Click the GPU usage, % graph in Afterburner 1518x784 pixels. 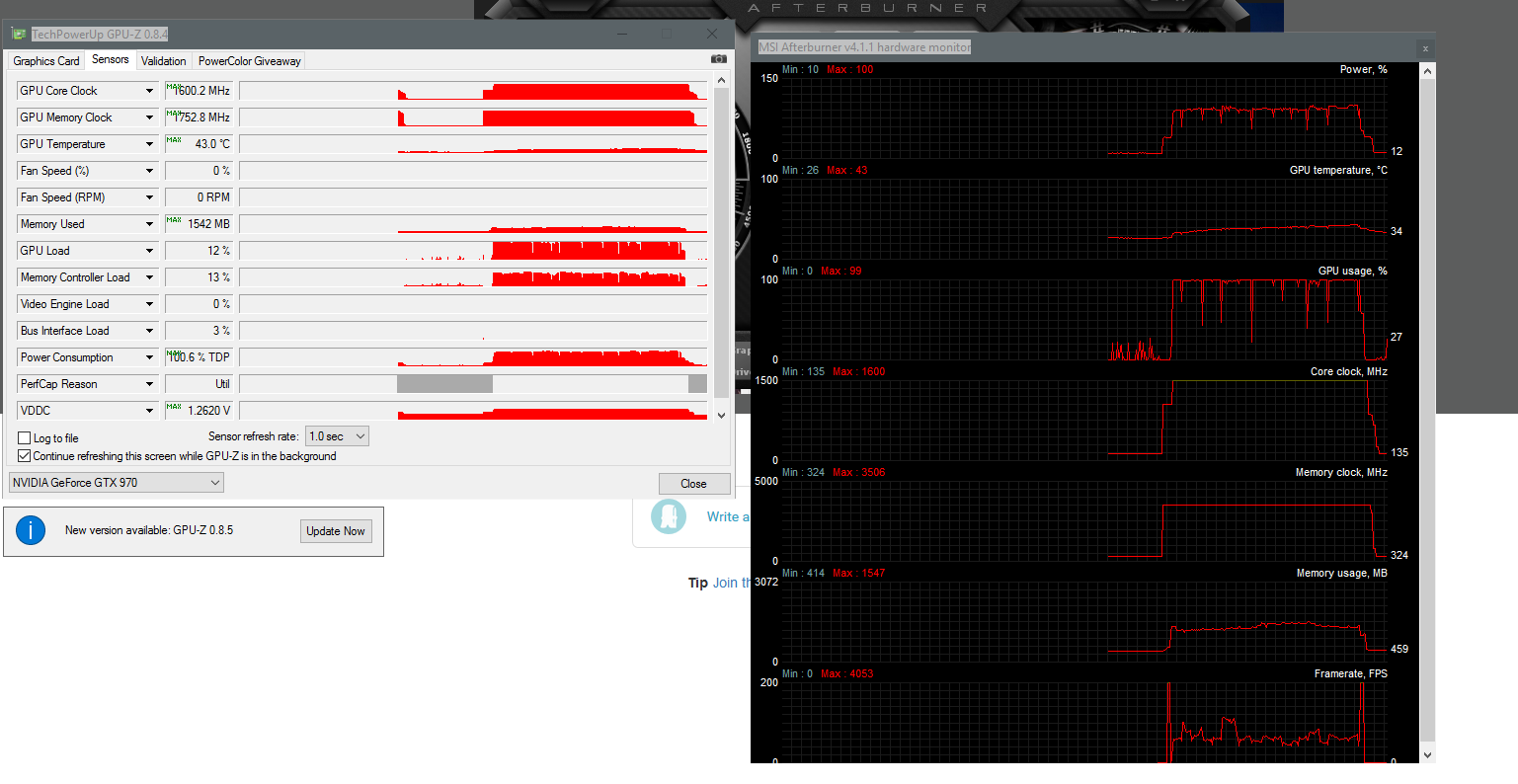(1084, 320)
